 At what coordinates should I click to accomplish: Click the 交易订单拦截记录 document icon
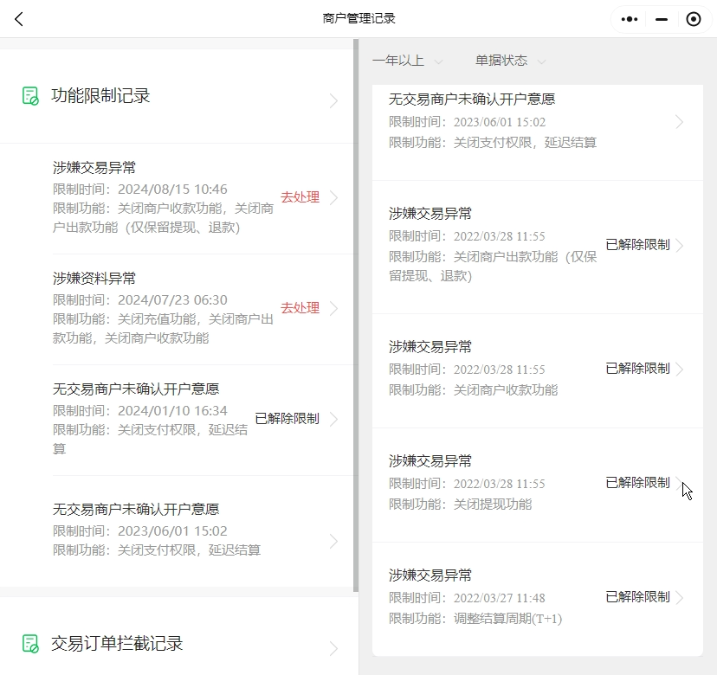point(31,643)
